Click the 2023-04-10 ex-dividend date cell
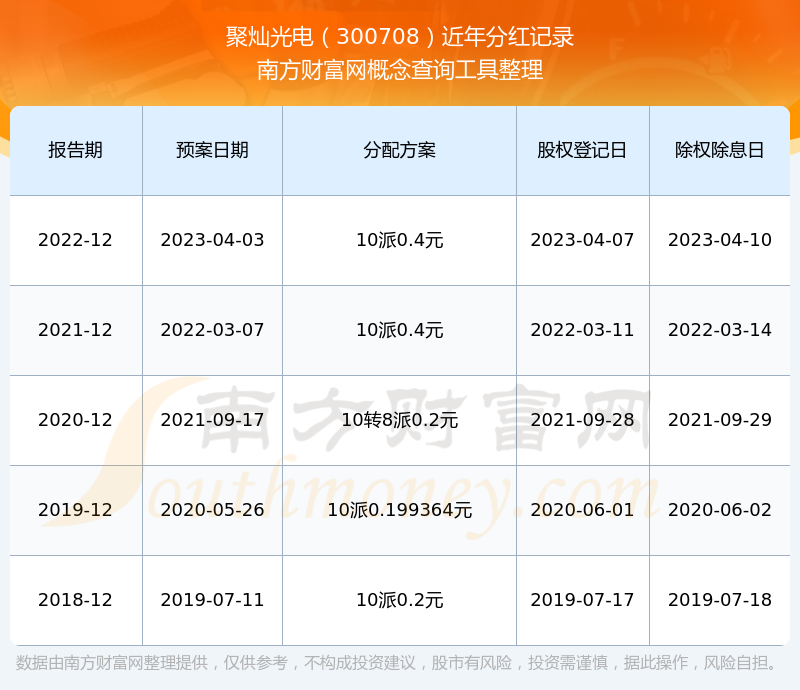Screen dimensions: 800x690 tap(719, 240)
